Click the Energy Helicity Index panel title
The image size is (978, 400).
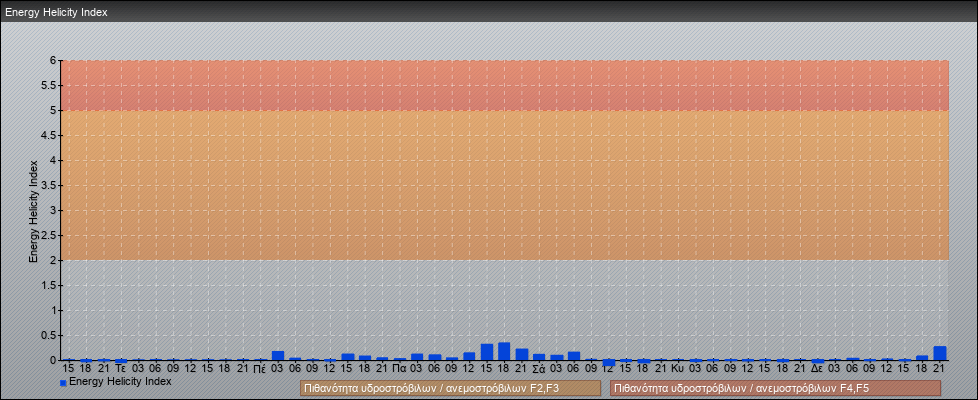[56, 12]
